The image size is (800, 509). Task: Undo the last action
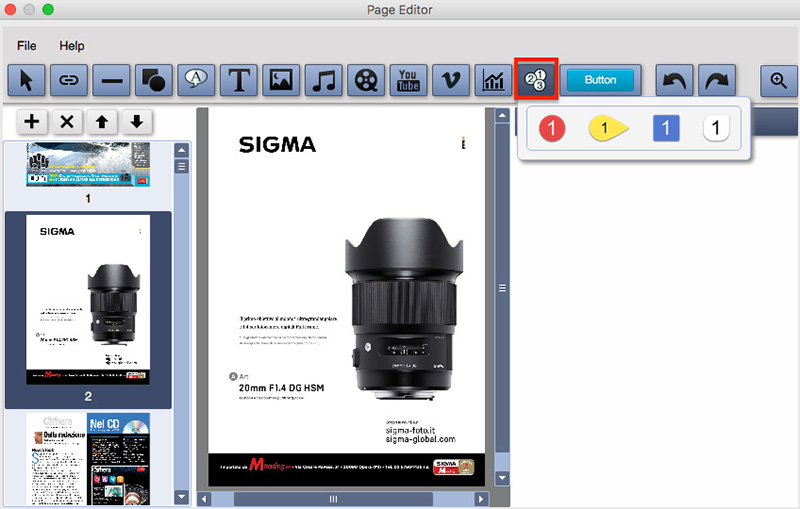[674, 80]
